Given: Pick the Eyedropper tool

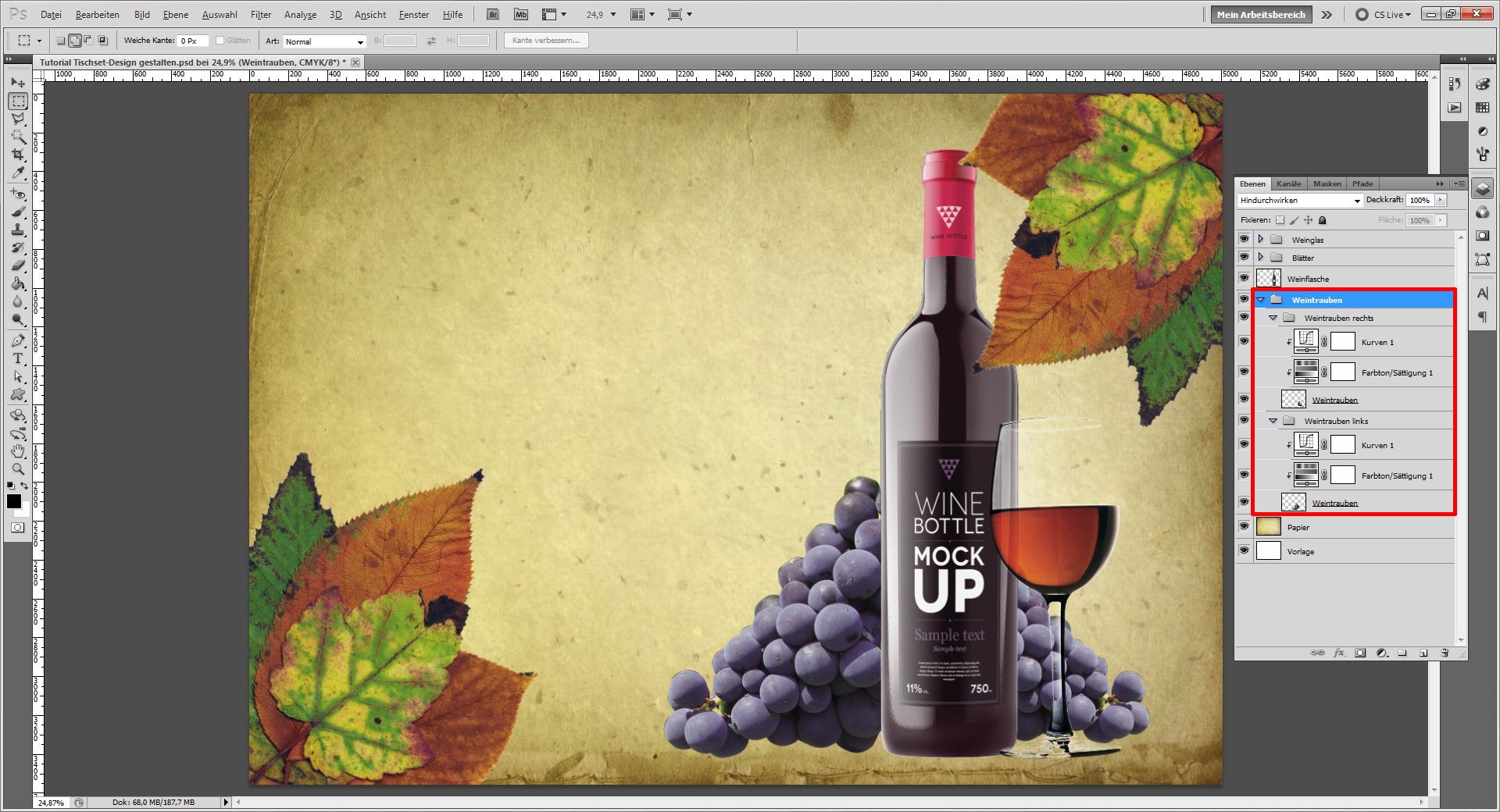Looking at the screenshot, I should point(18,173).
